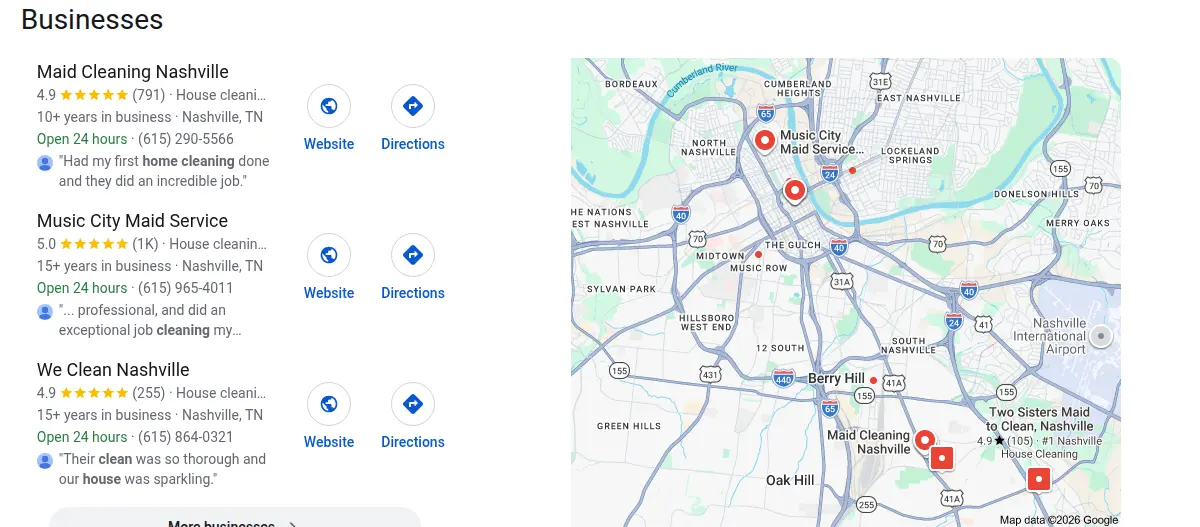The image size is (1200, 527).
Task: Click small red dot near Lockeland Springs
Action: pos(852,171)
